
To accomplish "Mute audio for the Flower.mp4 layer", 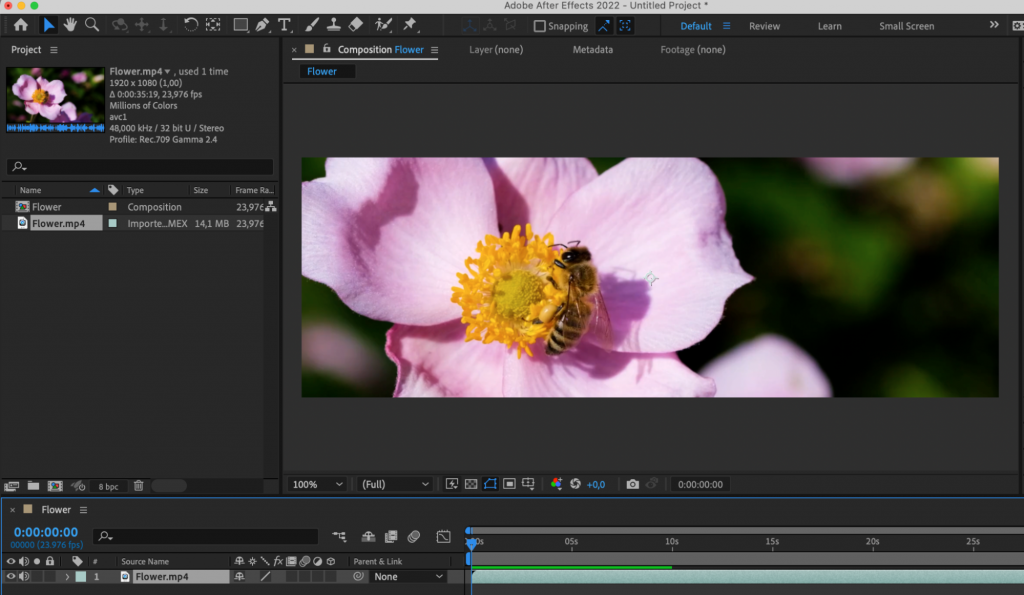I will coord(24,576).
